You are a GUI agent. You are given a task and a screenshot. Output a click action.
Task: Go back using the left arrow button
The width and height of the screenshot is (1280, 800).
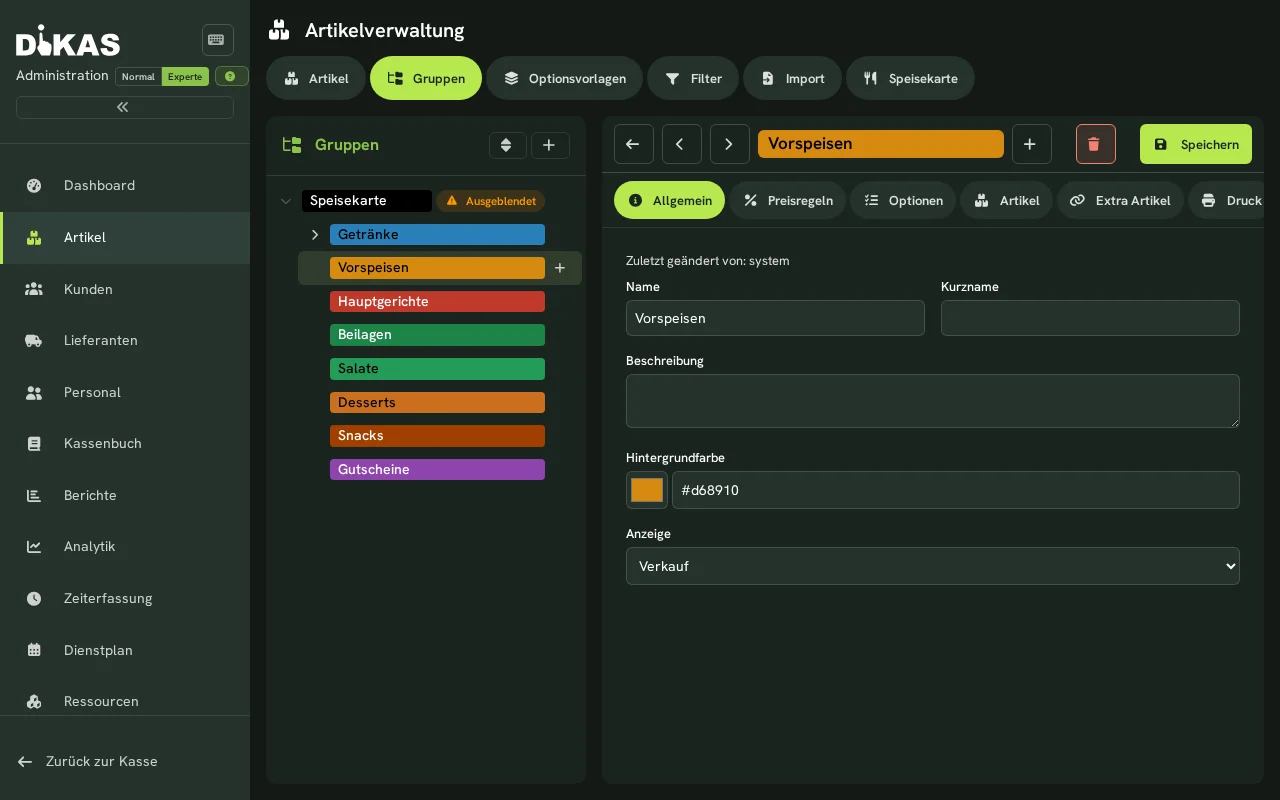pos(634,144)
